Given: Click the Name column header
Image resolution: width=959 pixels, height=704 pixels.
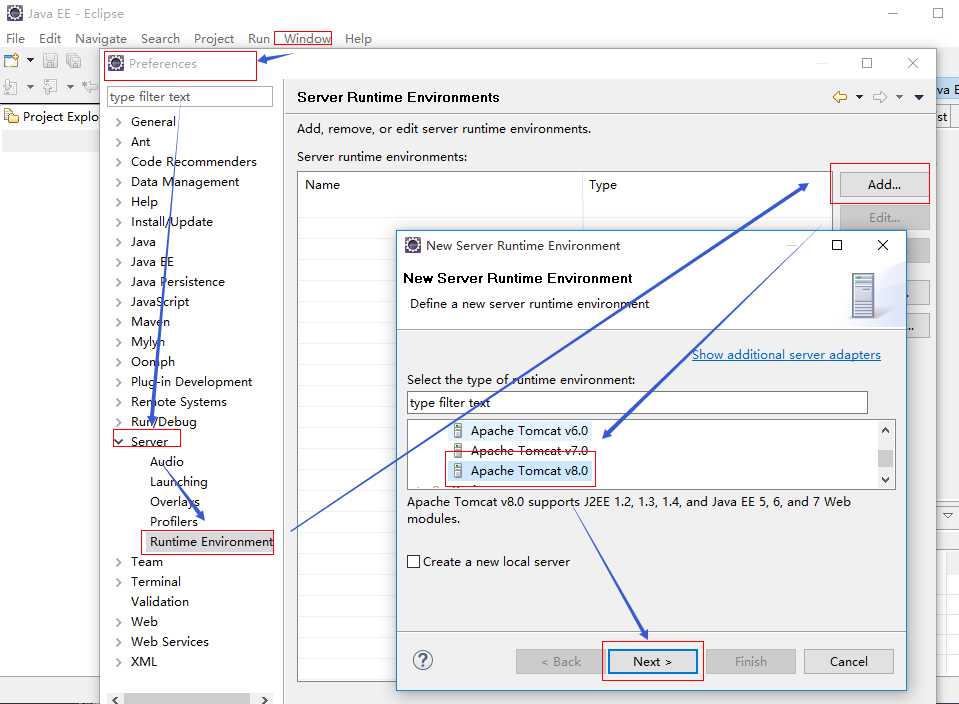Looking at the screenshot, I should (440, 185).
